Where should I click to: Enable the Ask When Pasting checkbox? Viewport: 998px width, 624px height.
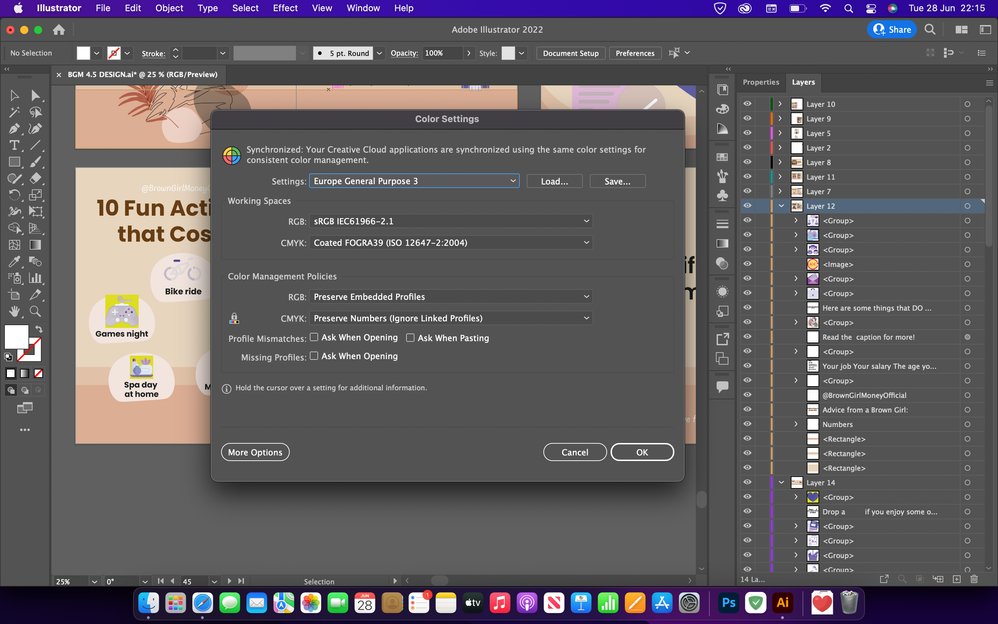tap(411, 338)
